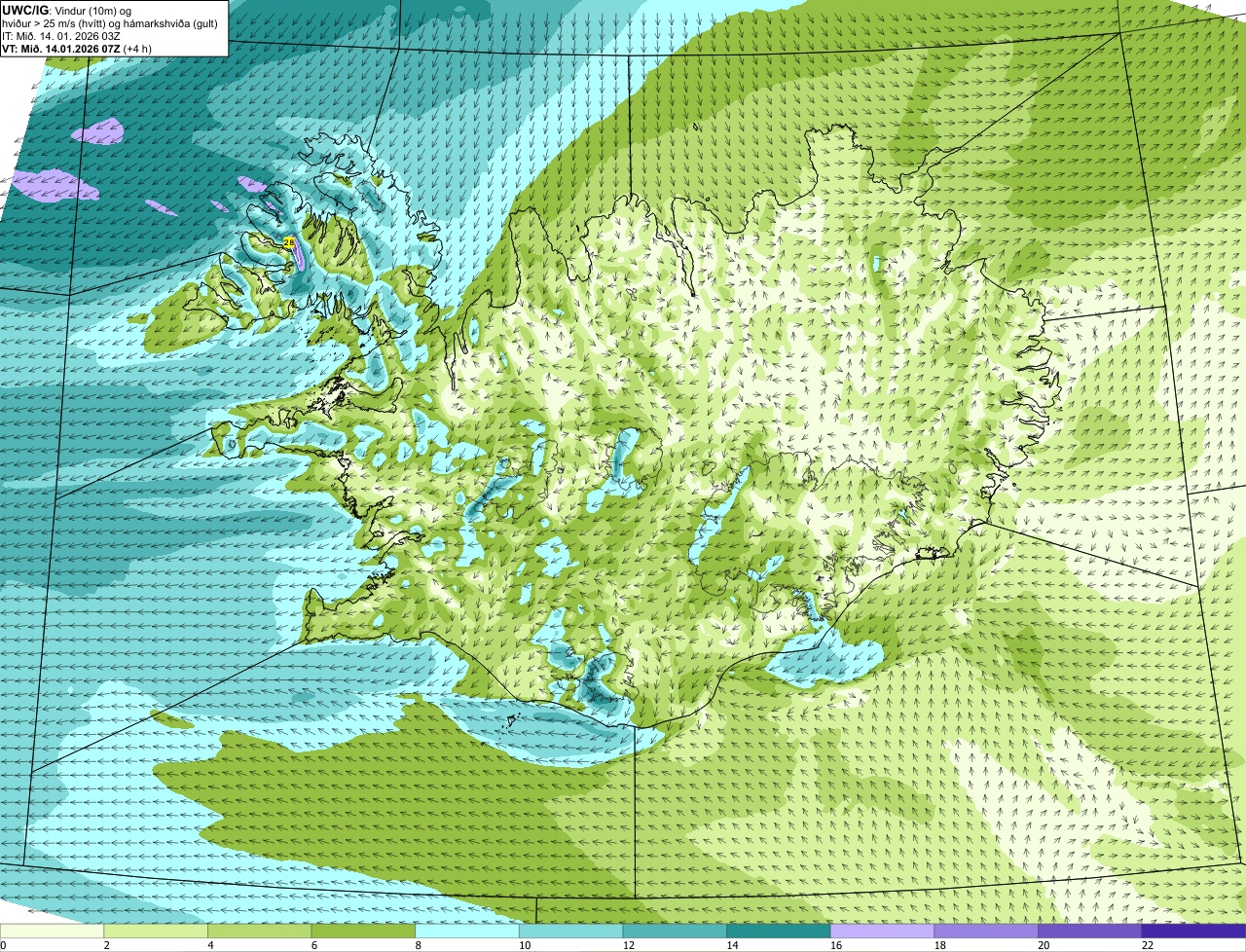1246x952 pixels.
Task: Click the legend swatch between 4 and 6
Action: (x=259, y=931)
